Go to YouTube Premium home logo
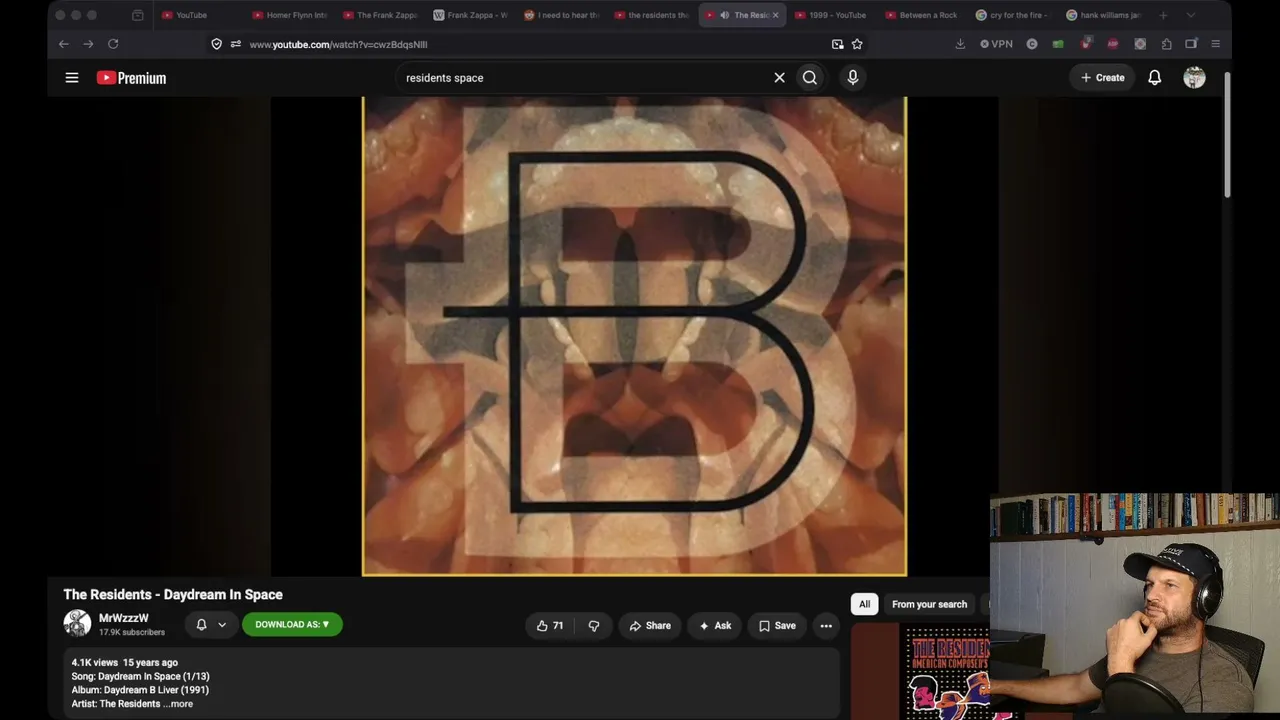1280x720 pixels. (131, 78)
